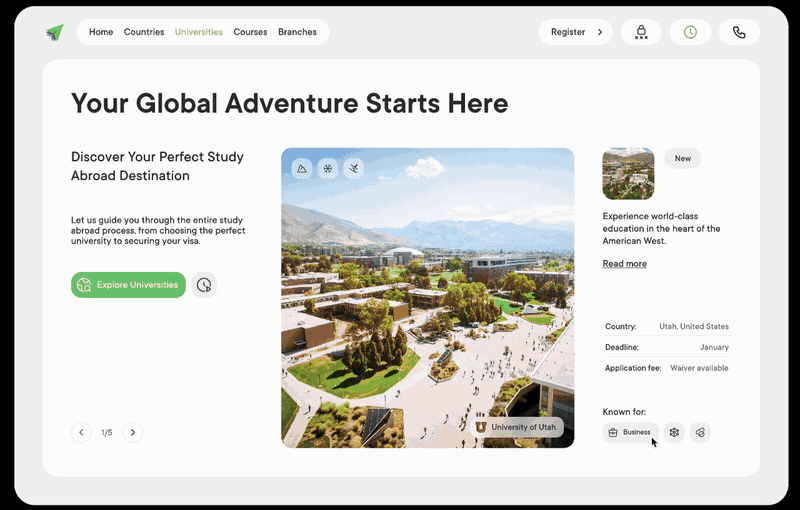Click the main campus aerial photo

click(x=428, y=298)
